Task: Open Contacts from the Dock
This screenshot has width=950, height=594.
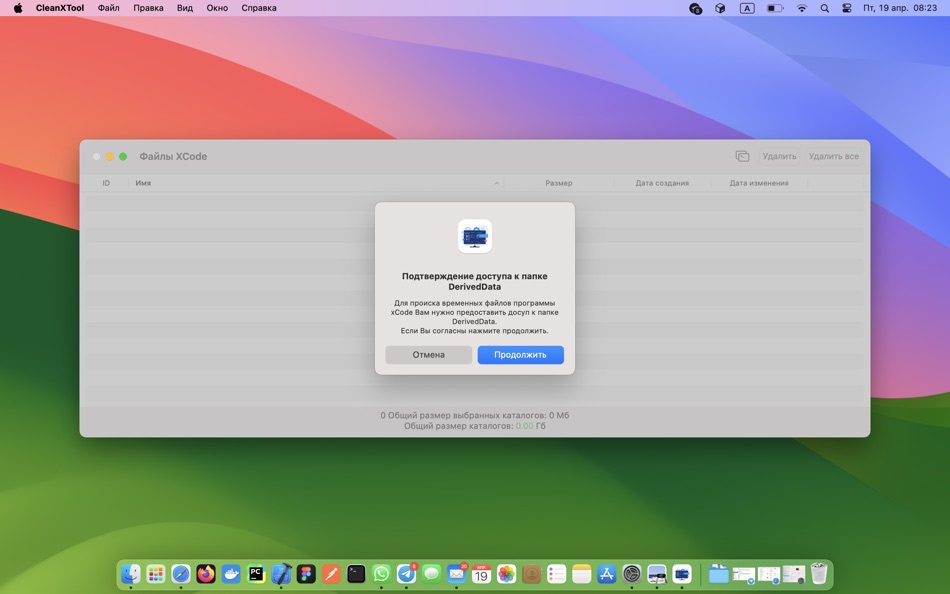Action: [531, 573]
